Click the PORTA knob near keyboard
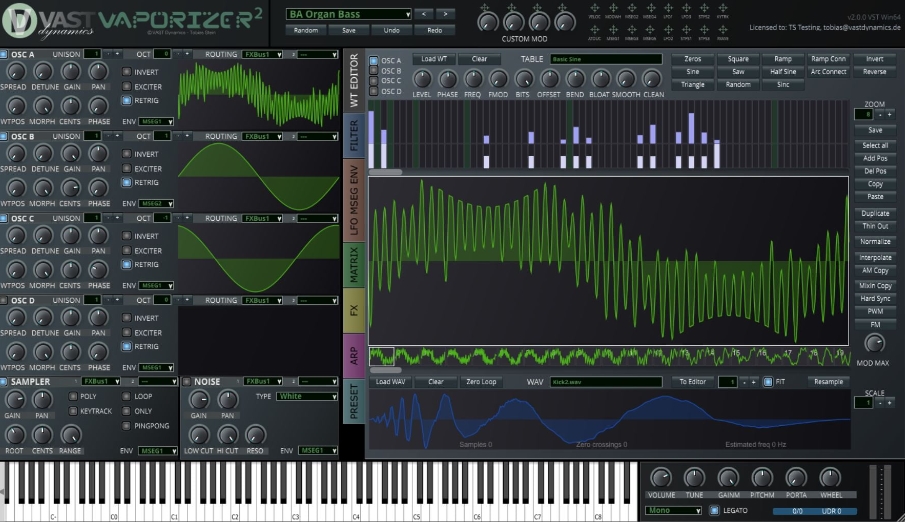 tap(796, 478)
